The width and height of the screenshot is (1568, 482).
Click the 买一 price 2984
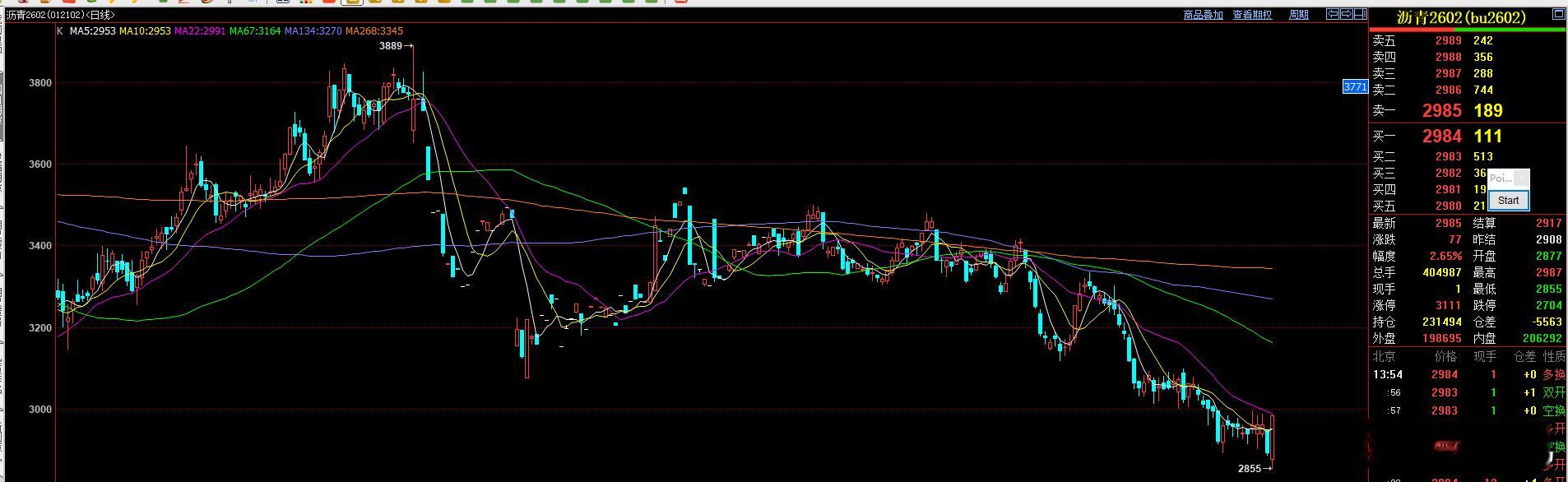click(1442, 137)
